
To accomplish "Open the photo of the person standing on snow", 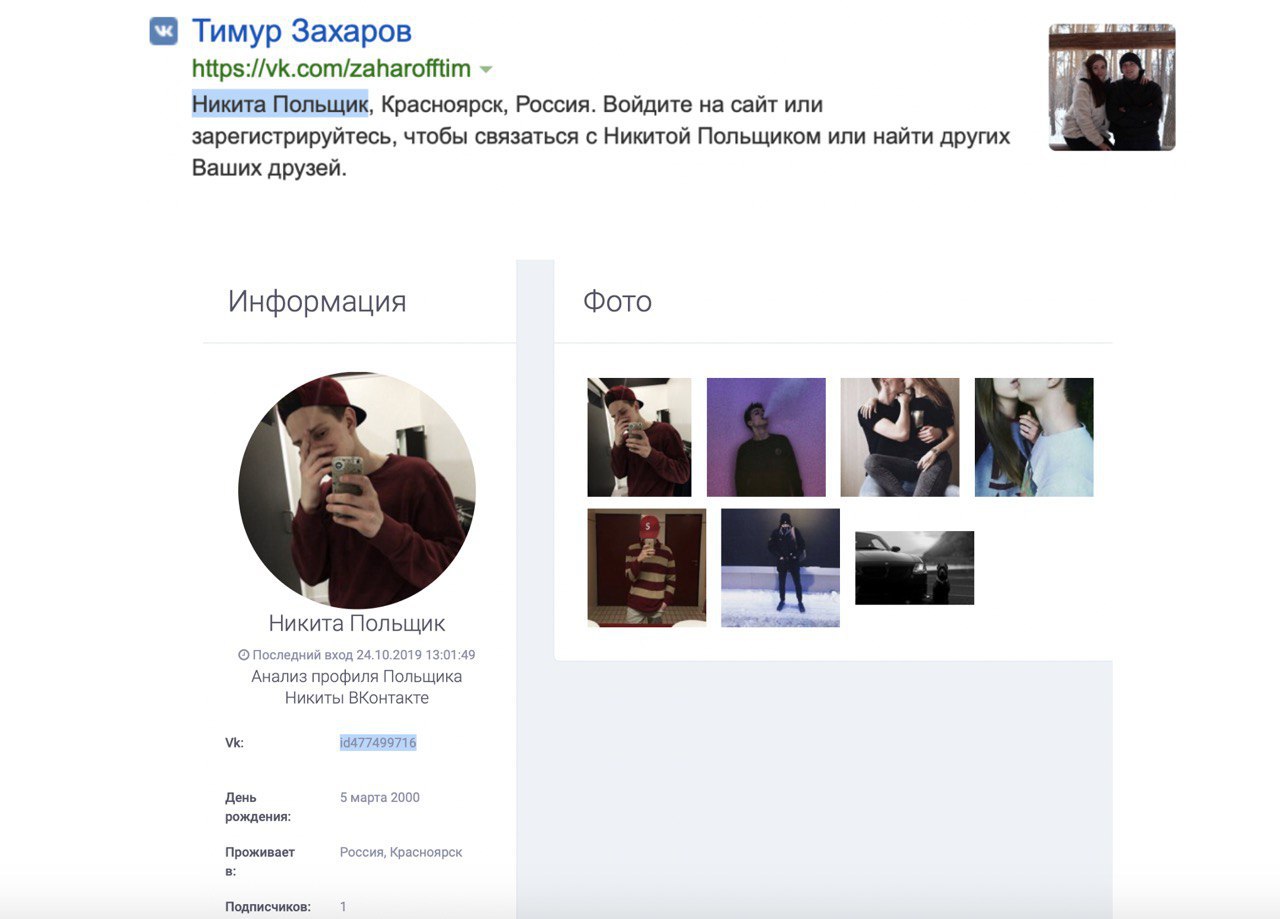I will click(780, 568).
